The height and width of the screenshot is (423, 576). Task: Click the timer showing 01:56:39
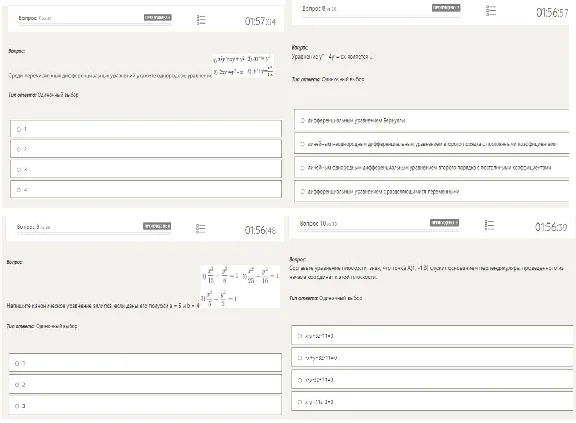click(551, 227)
